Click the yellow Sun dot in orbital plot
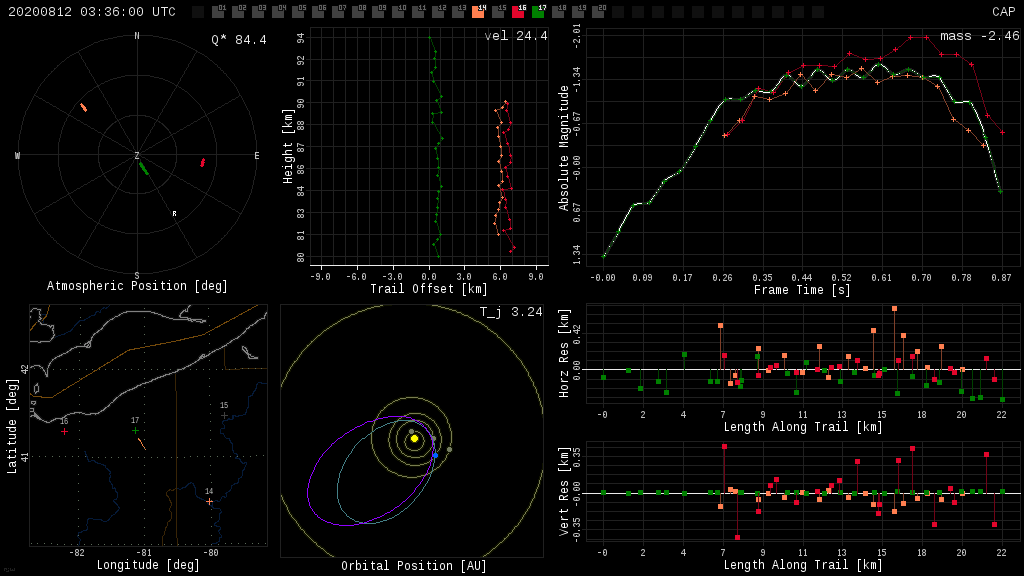The height and width of the screenshot is (576, 1024). click(x=414, y=438)
